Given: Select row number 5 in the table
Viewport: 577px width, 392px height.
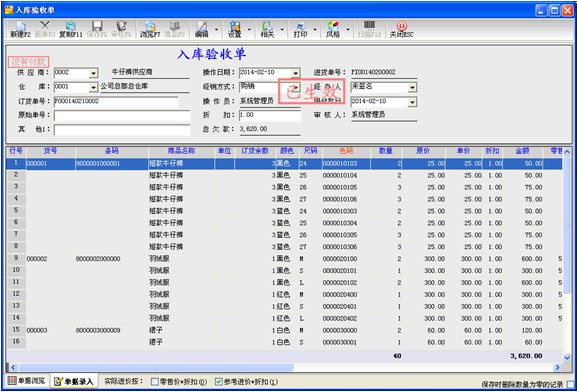Looking at the screenshot, I should 16,211.
